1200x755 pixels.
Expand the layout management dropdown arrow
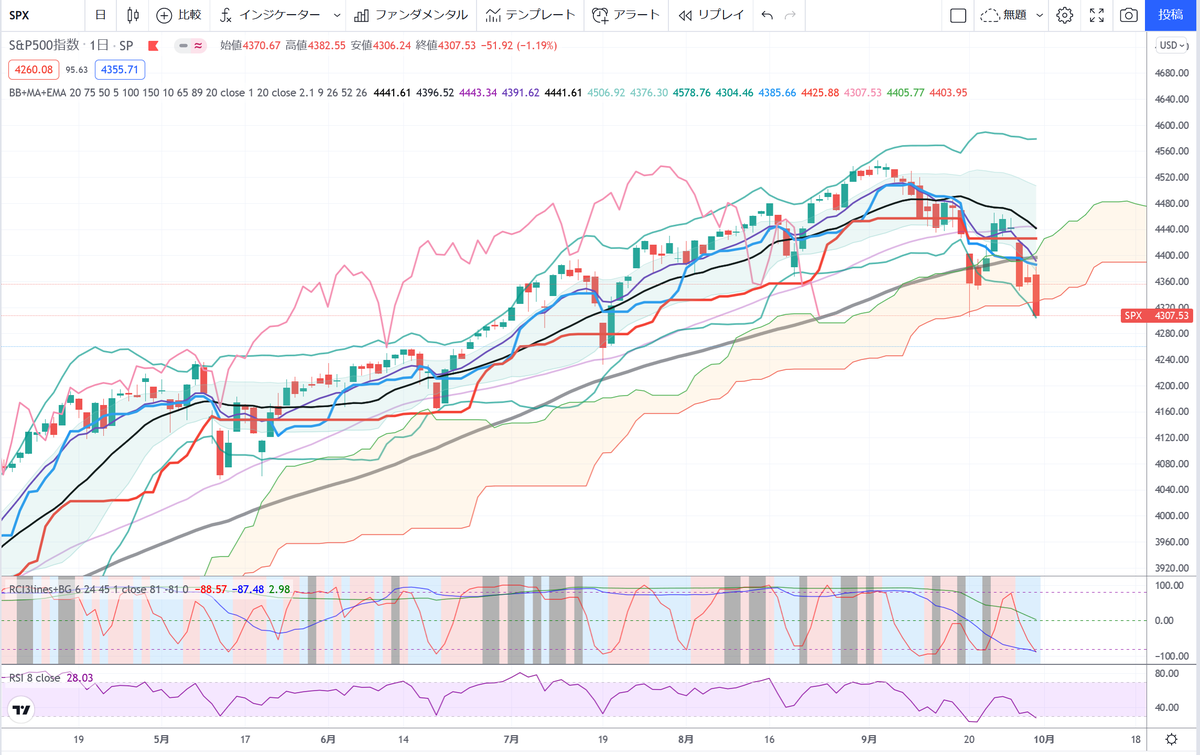[1040, 15]
